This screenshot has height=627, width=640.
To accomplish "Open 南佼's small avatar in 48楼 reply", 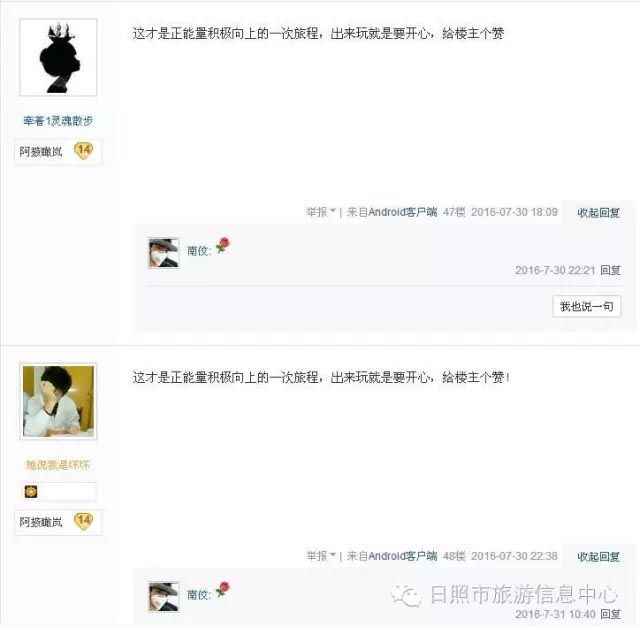I will click(x=164, y=597).
